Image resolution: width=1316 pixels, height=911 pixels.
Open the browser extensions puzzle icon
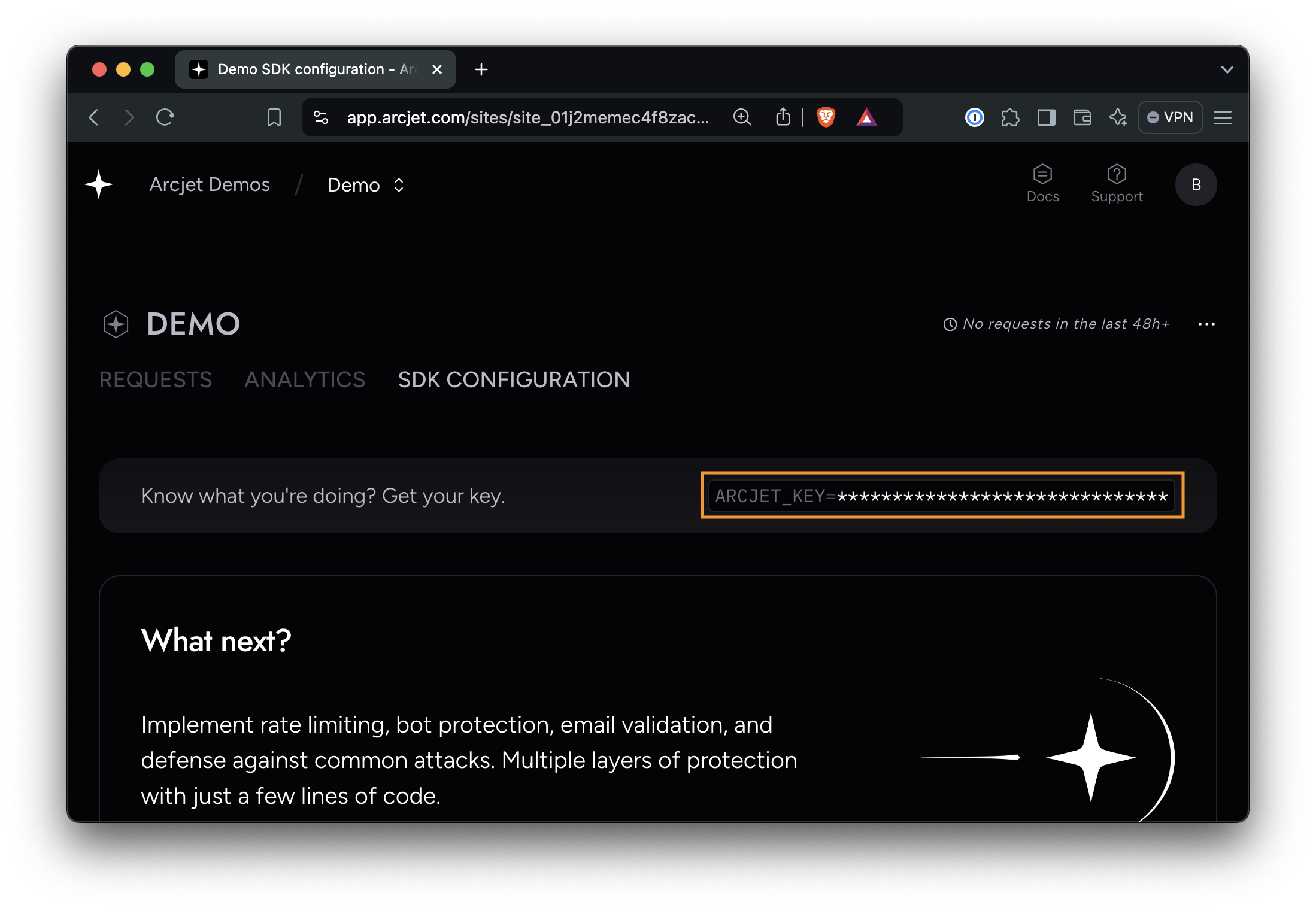pos(1011,117)
